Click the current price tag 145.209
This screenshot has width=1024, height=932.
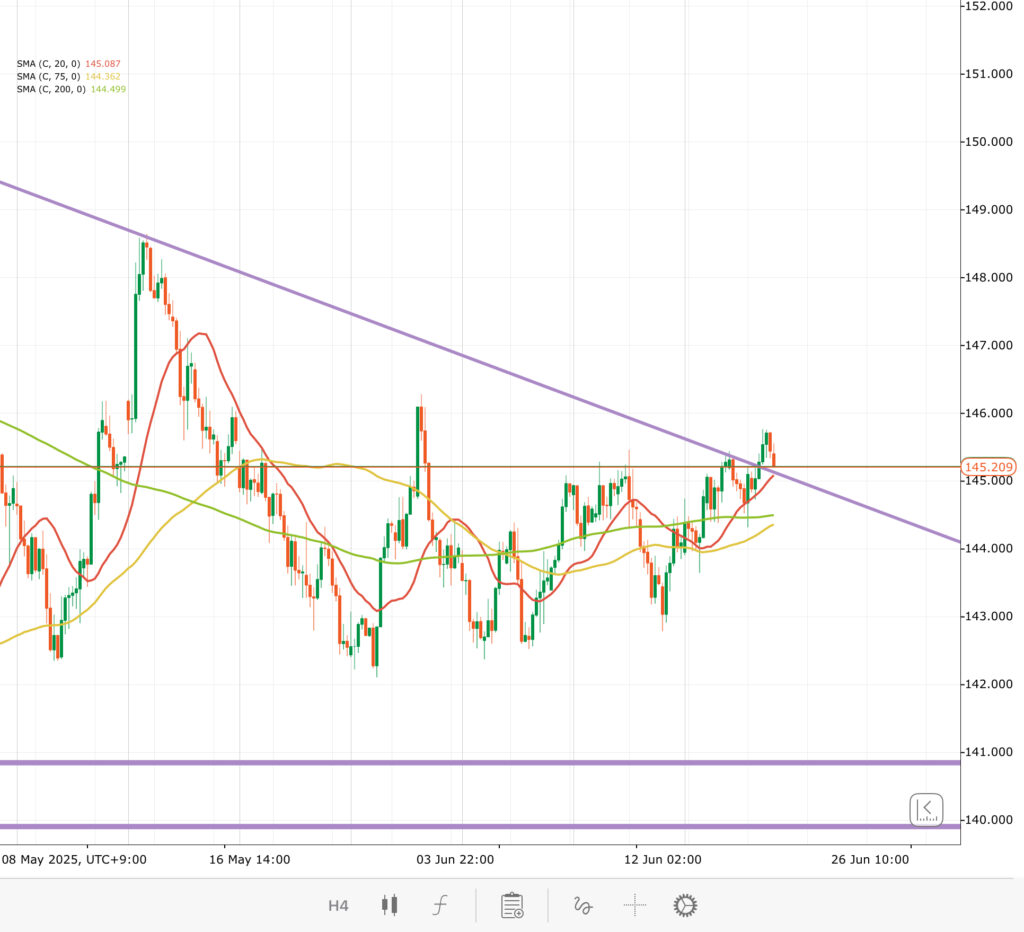click(x=988, y=467)
